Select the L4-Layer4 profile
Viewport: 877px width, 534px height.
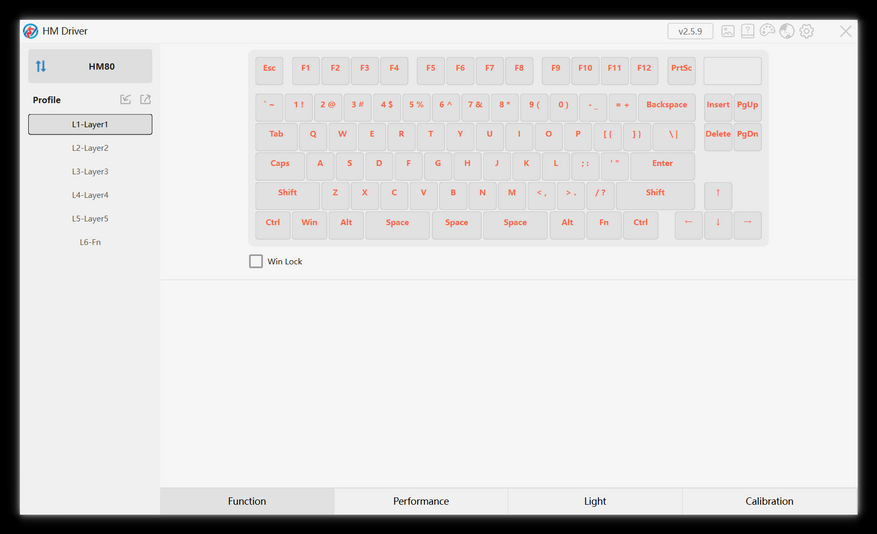(x=90, y=195)
